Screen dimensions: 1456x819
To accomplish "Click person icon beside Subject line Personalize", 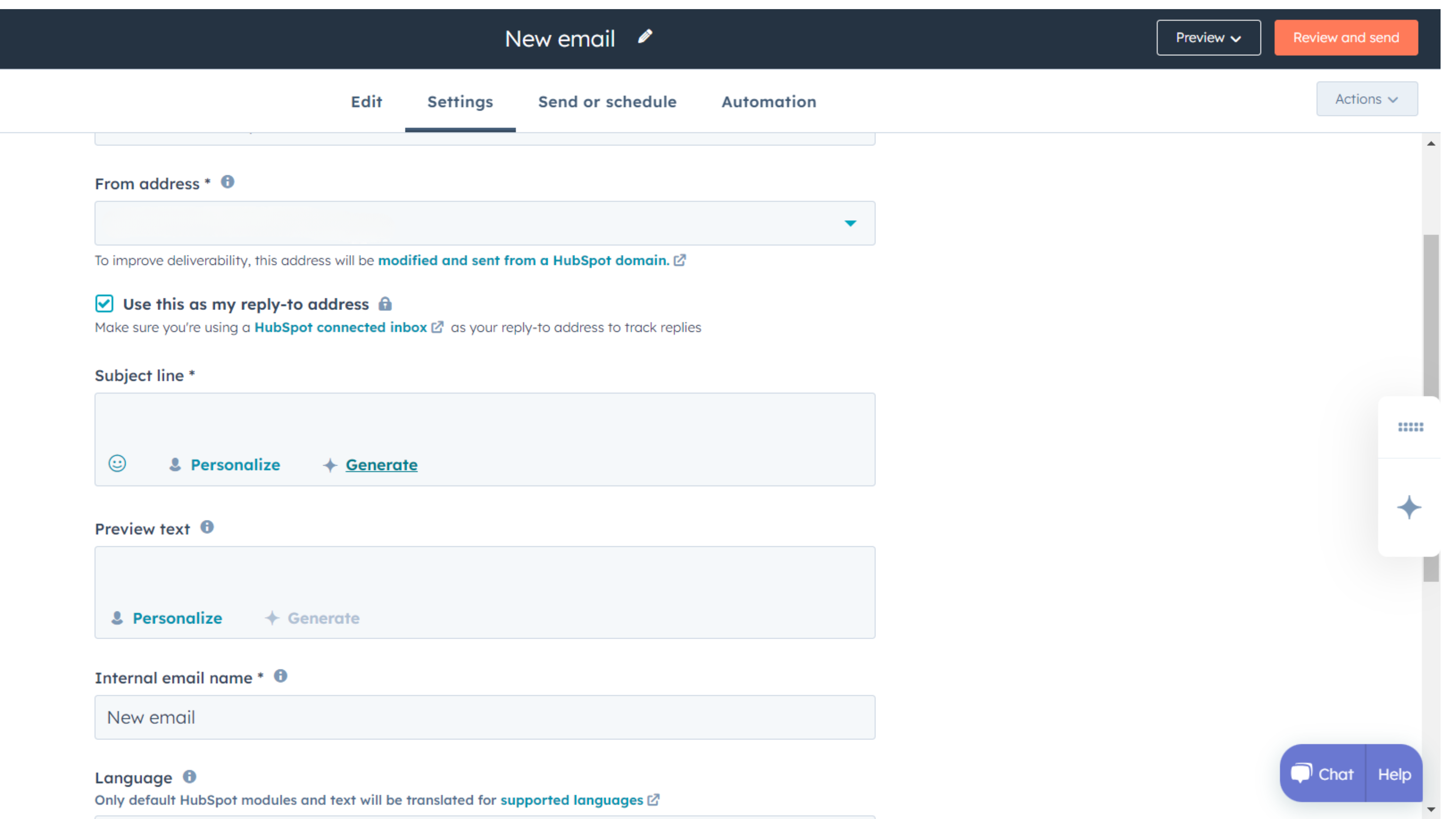I will (175, 465).
